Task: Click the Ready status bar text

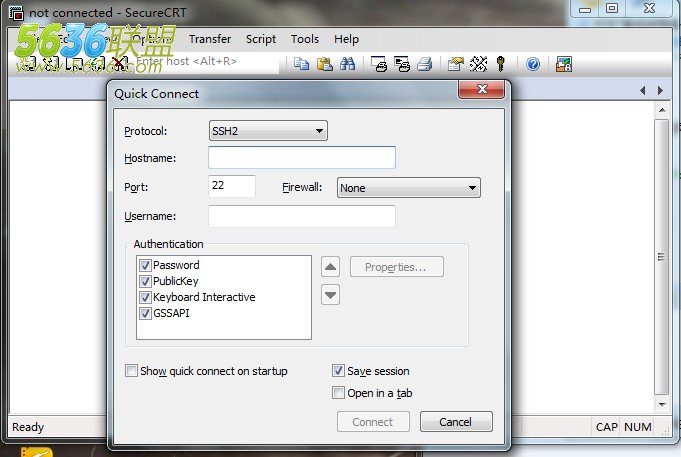Action: coord(28,427)
